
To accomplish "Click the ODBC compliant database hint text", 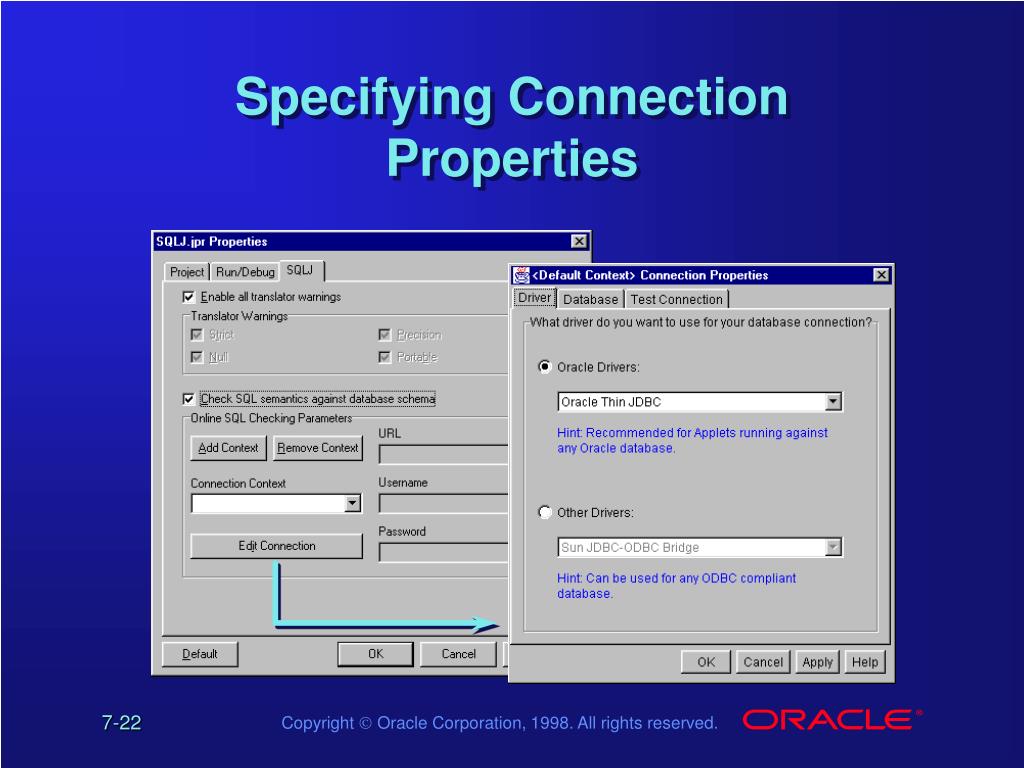I will (677, 586).
